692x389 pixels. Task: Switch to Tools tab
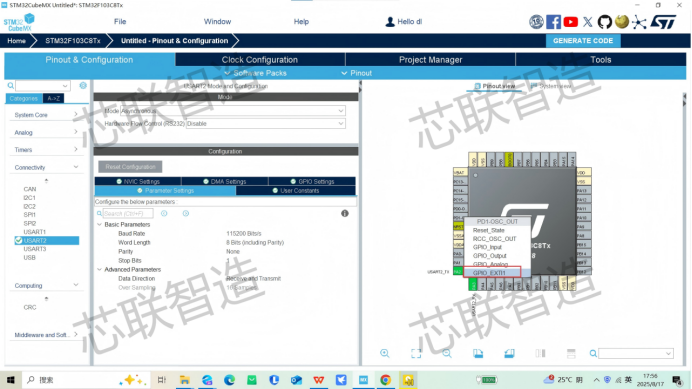[601, 60]
